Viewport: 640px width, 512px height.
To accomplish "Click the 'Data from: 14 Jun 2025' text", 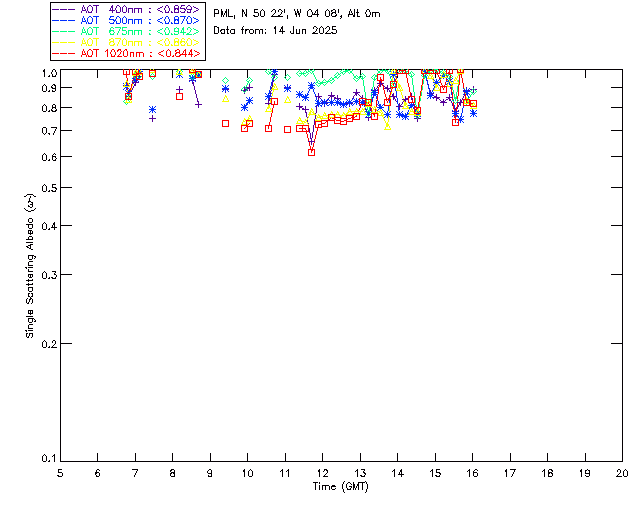I will click(x=276, y=31).
